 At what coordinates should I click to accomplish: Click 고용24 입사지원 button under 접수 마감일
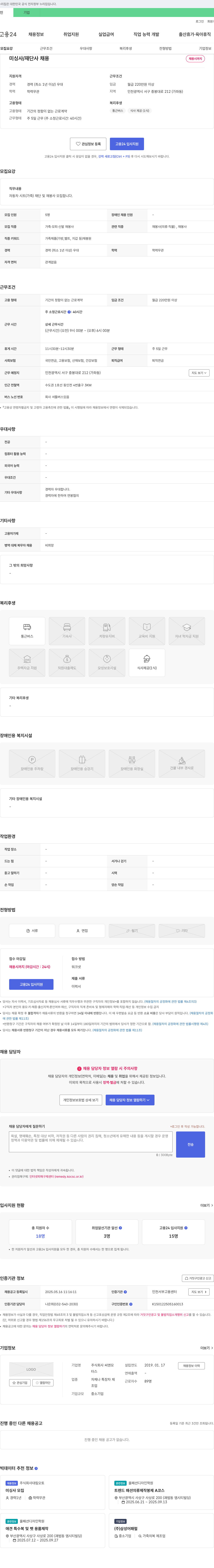point(31,984)
